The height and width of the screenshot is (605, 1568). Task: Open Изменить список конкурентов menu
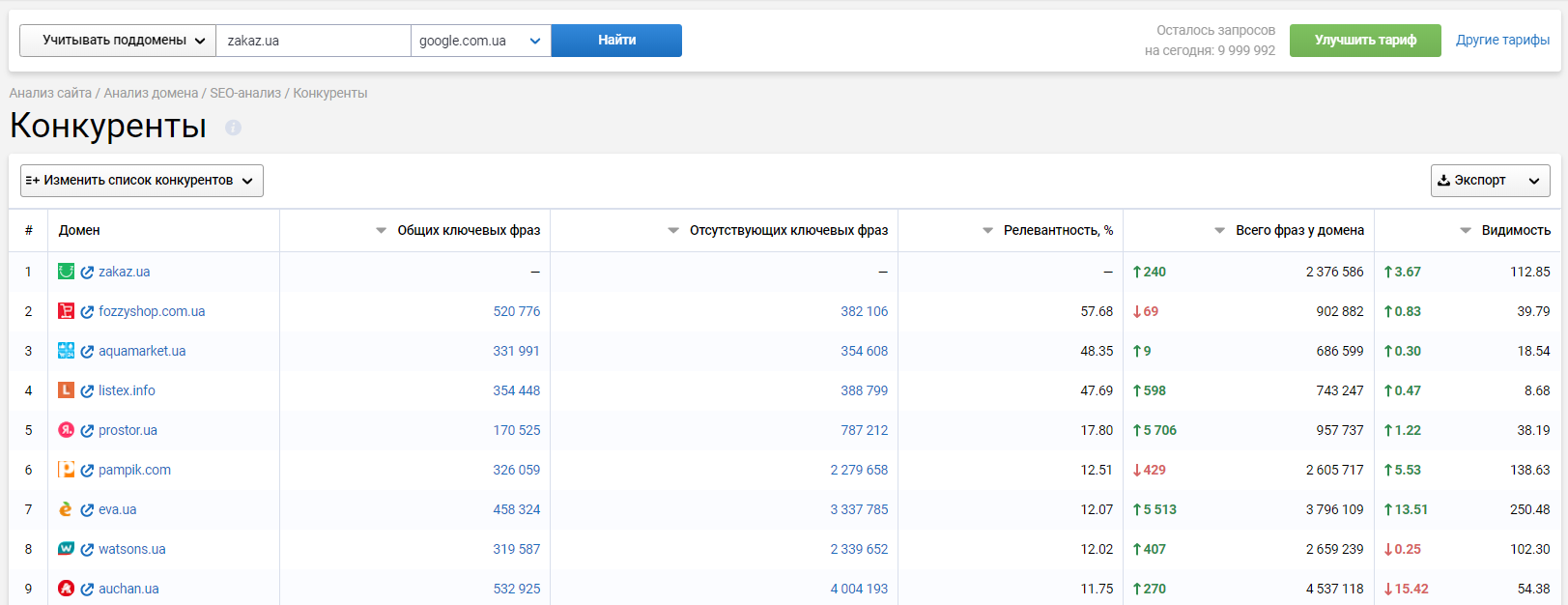[x=141, y=181]
